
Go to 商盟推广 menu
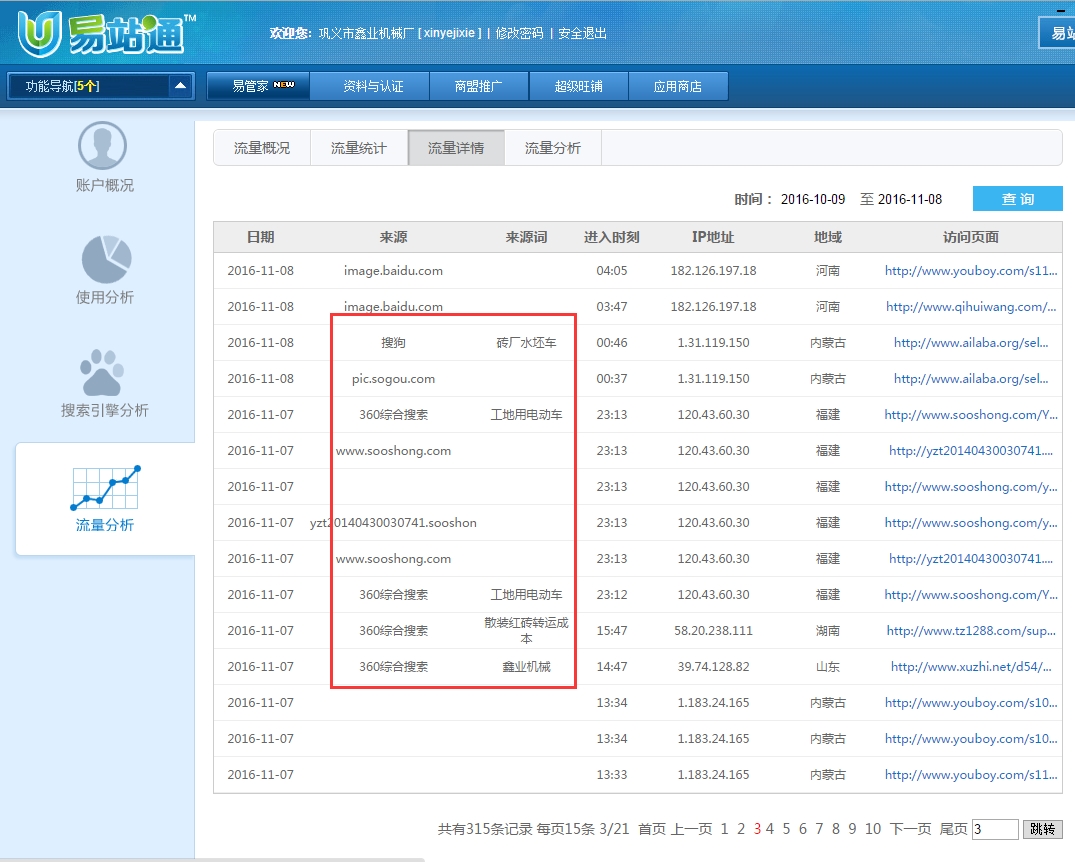[x=478, y=86]
